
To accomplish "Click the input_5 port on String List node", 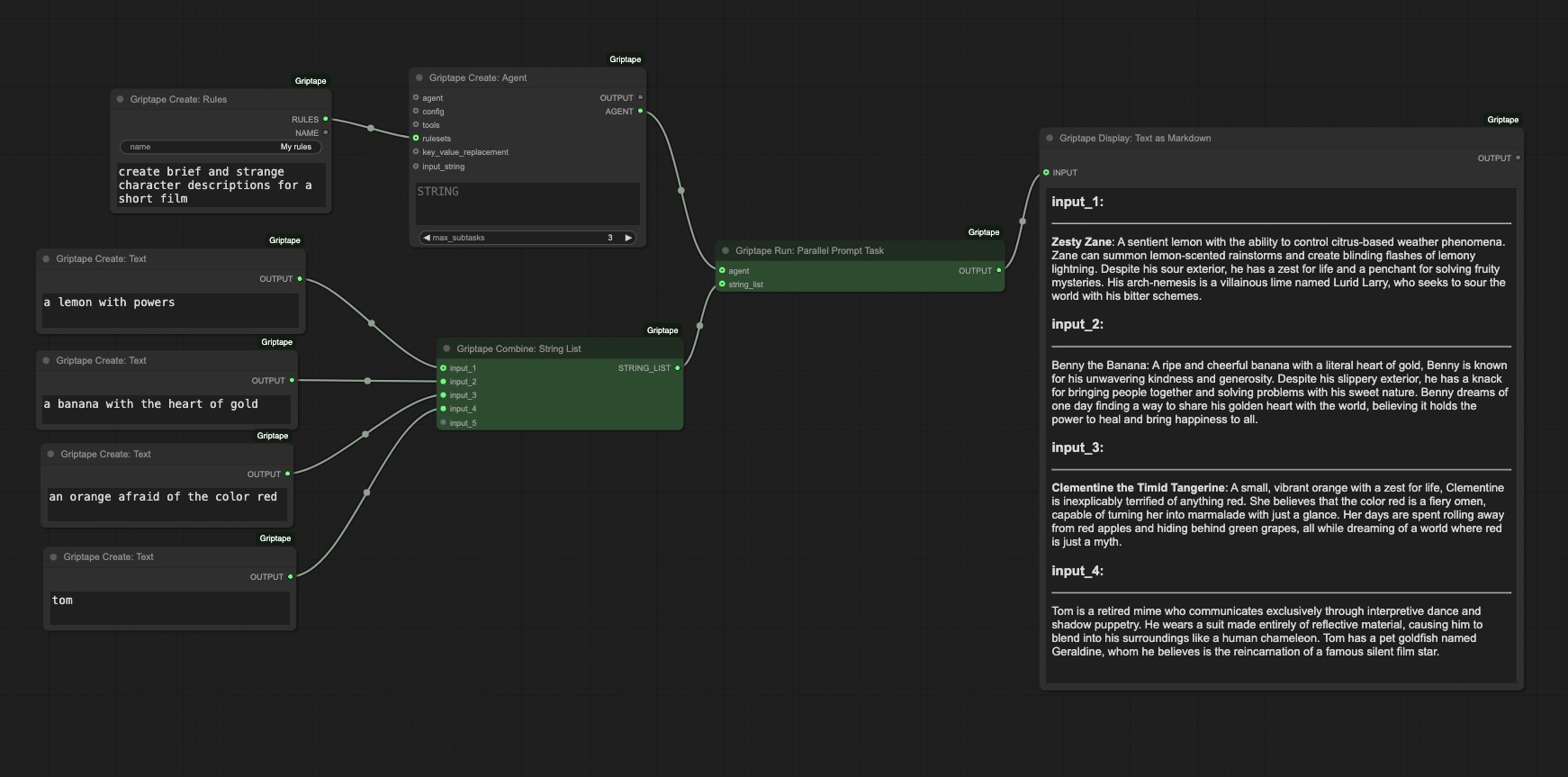I will coord(443,422).
